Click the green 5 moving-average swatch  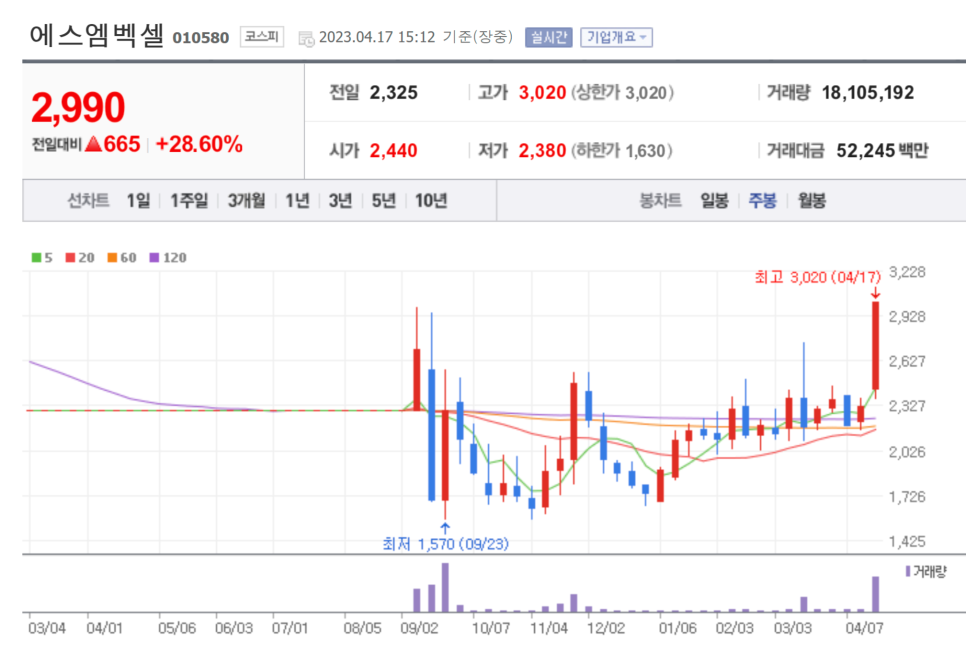(x=36, y=257)
